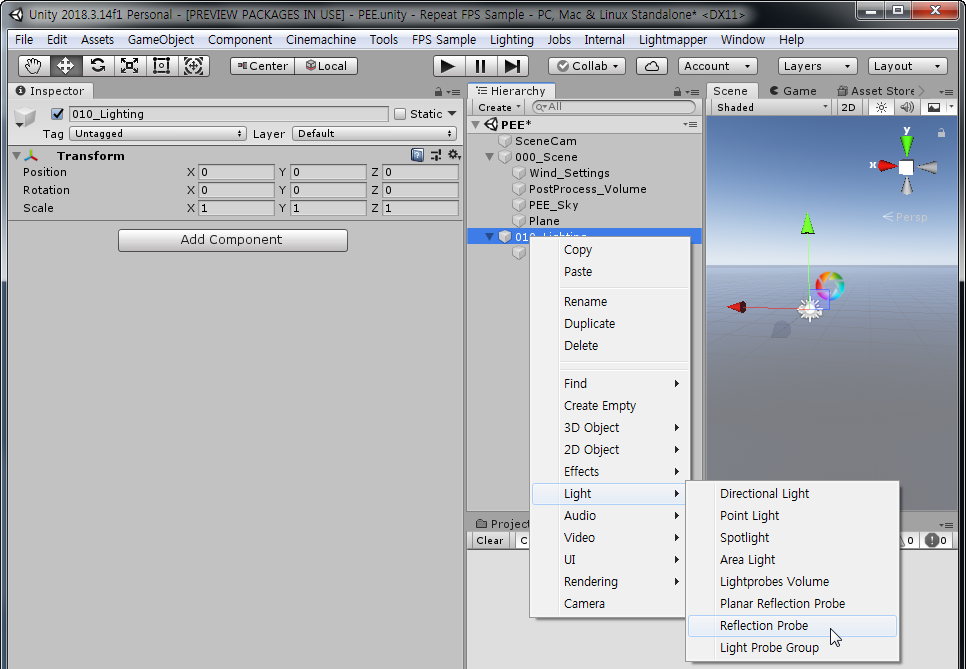Click the Add Component button
The image size is (966, 669).
pos(233,240)
